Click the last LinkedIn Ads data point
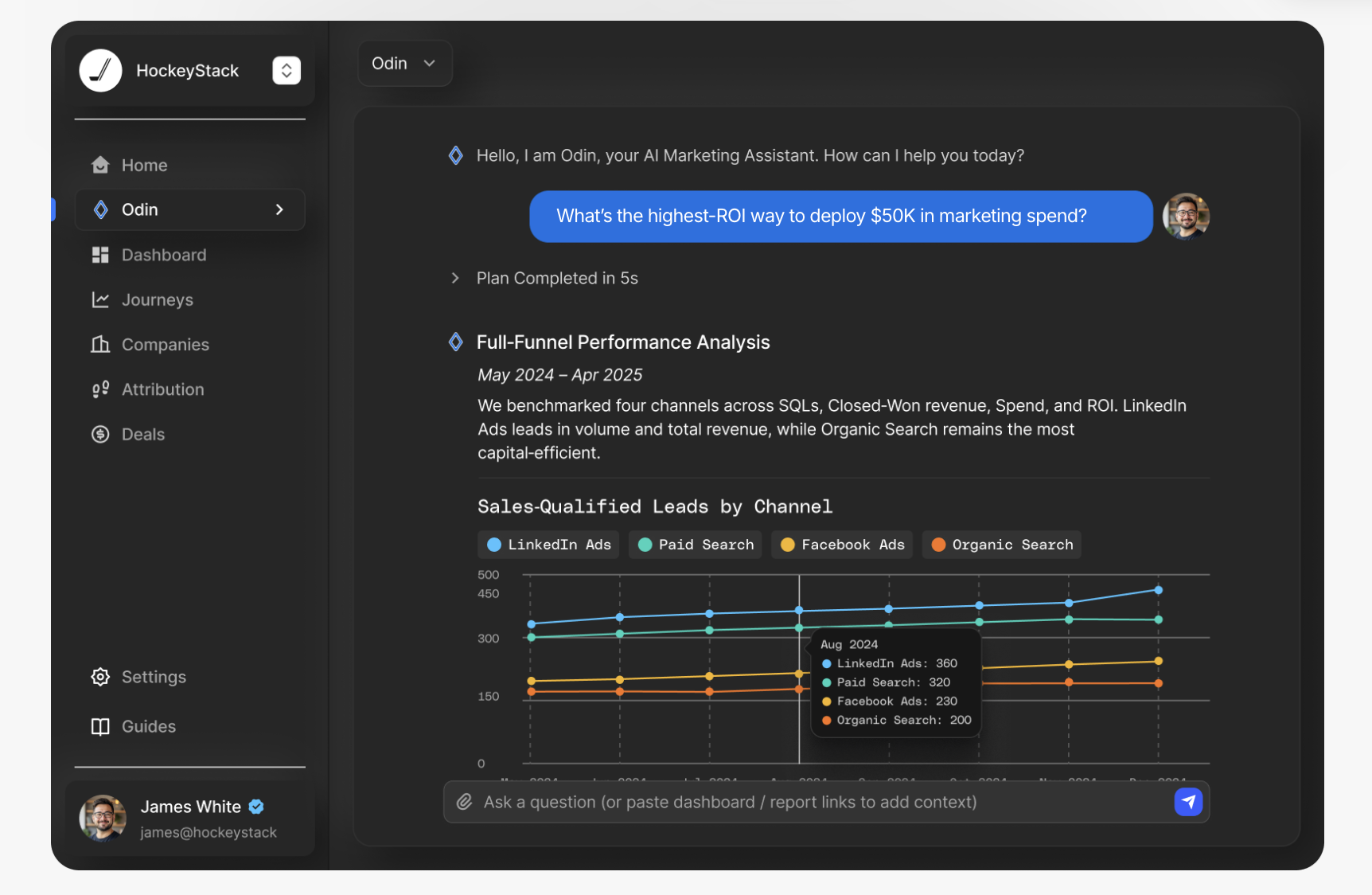Screen dimensions: 1372x895 click(1159, 590)
